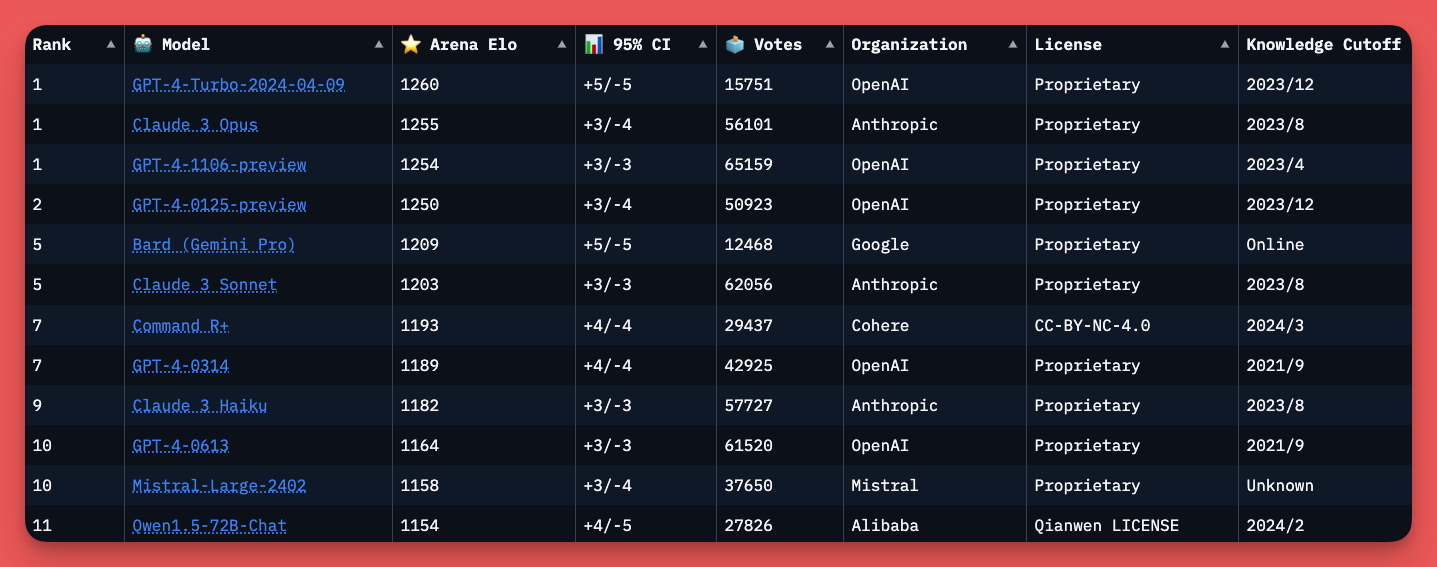The image size is (1437, 567).
Task: Click the Alibaba organization cell
Action: (885, 526)
